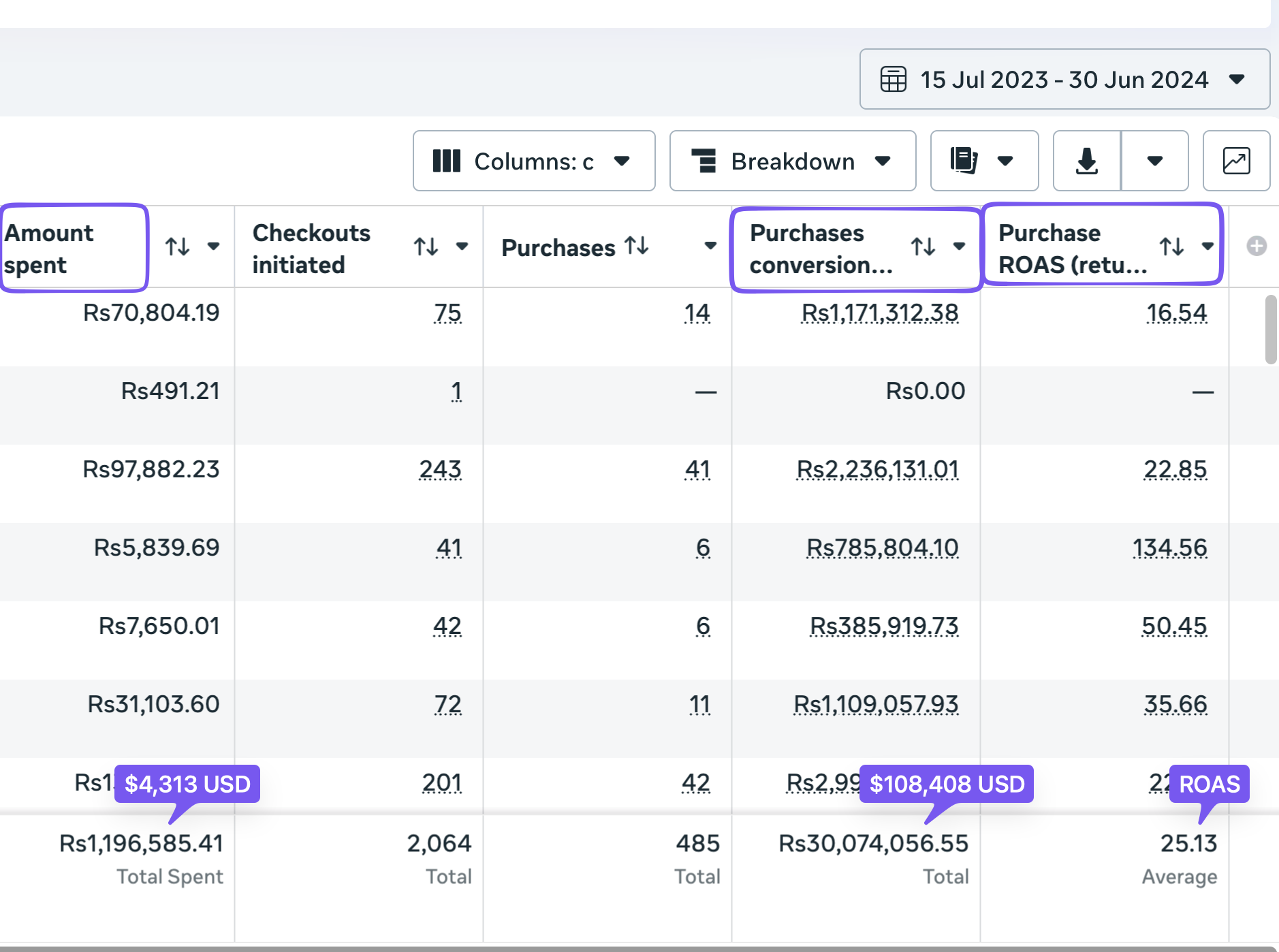Click ROAS value 35.66

(1175, 704)
